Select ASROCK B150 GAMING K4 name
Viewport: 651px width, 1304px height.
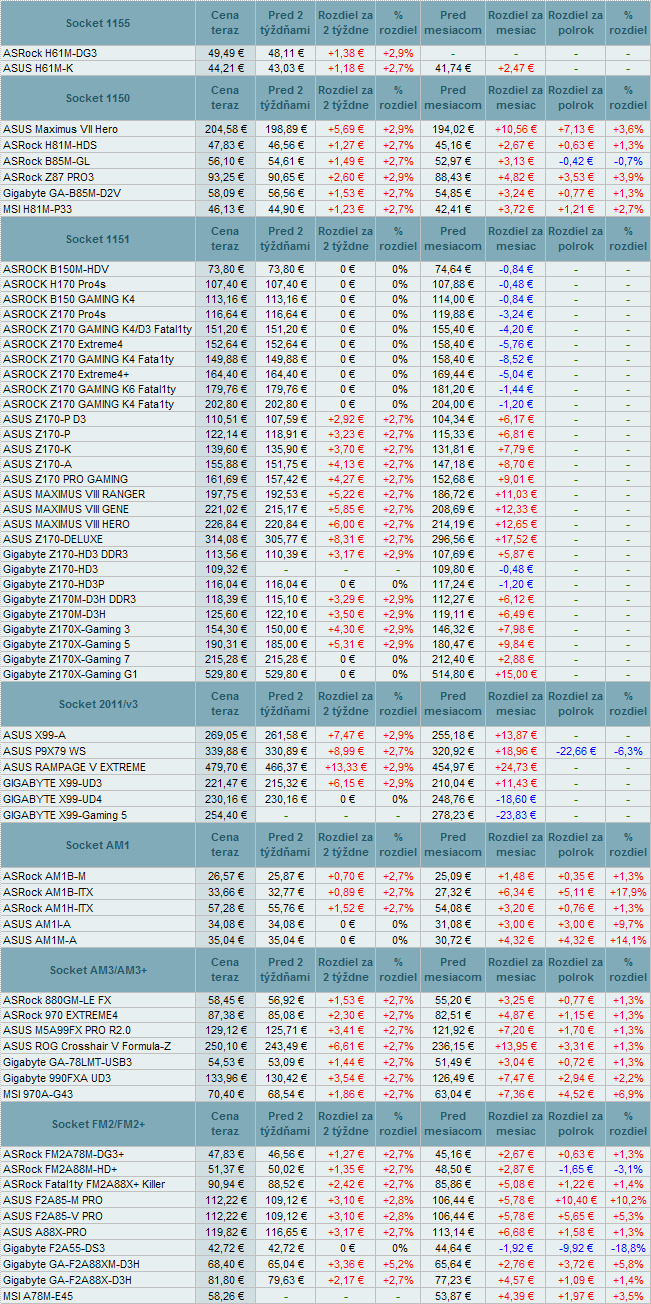pos(69,299)
